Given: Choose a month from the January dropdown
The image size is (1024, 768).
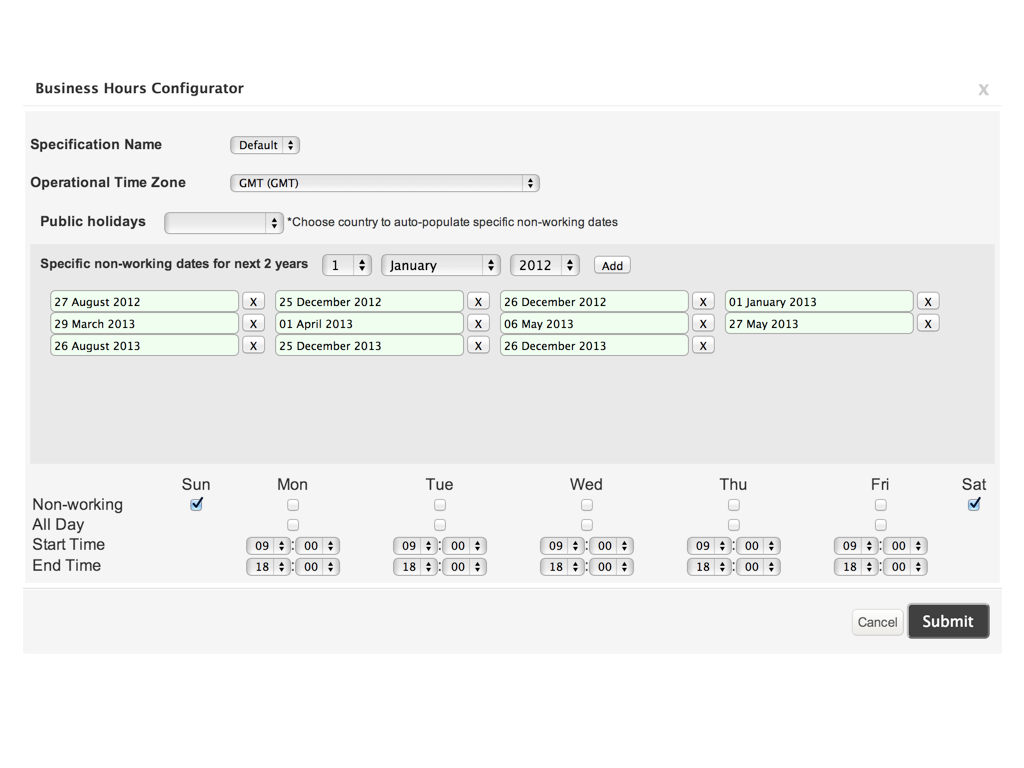Looking at the screenshot, I should 440,266.
